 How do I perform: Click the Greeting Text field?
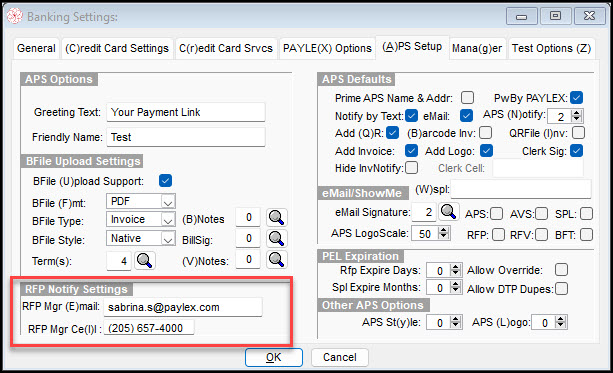coord(186,112)
